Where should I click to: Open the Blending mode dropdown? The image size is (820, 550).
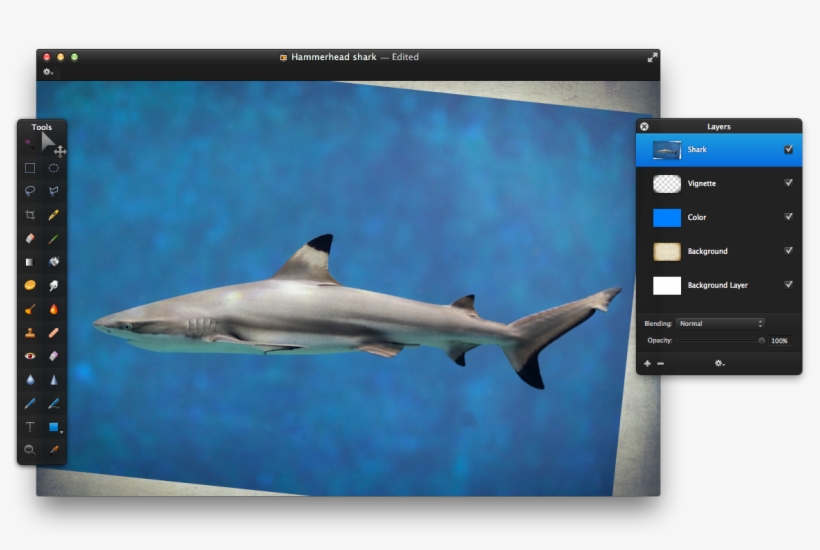720,324
